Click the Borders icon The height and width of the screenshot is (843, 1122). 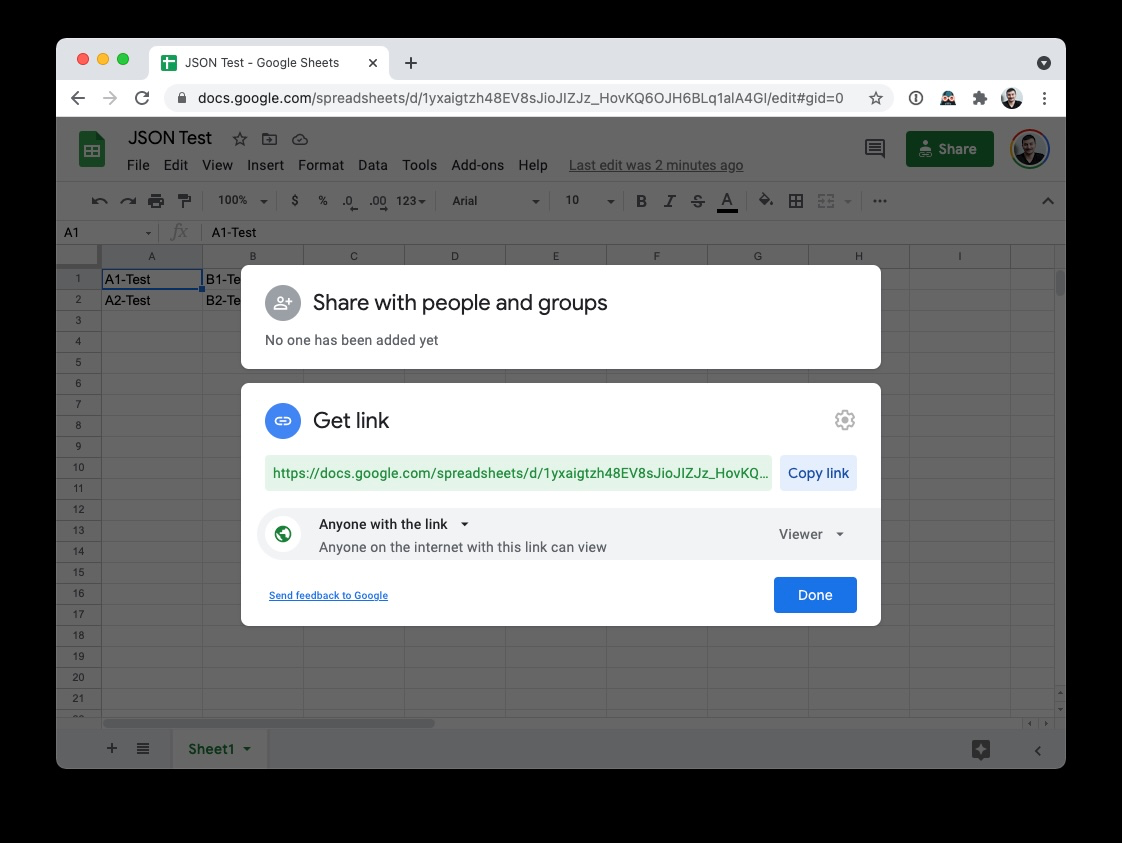click(796, 200)
